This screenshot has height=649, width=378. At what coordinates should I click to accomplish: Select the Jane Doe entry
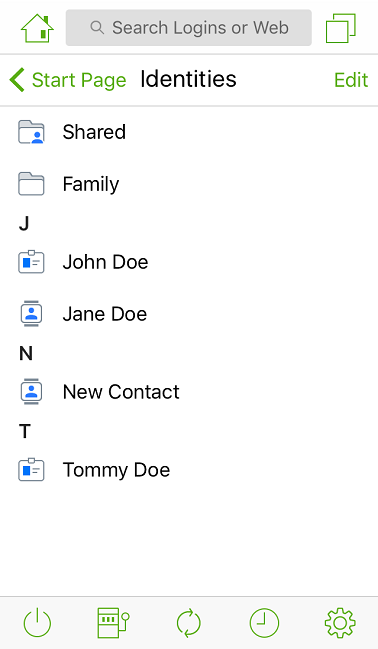pos(189,314)
